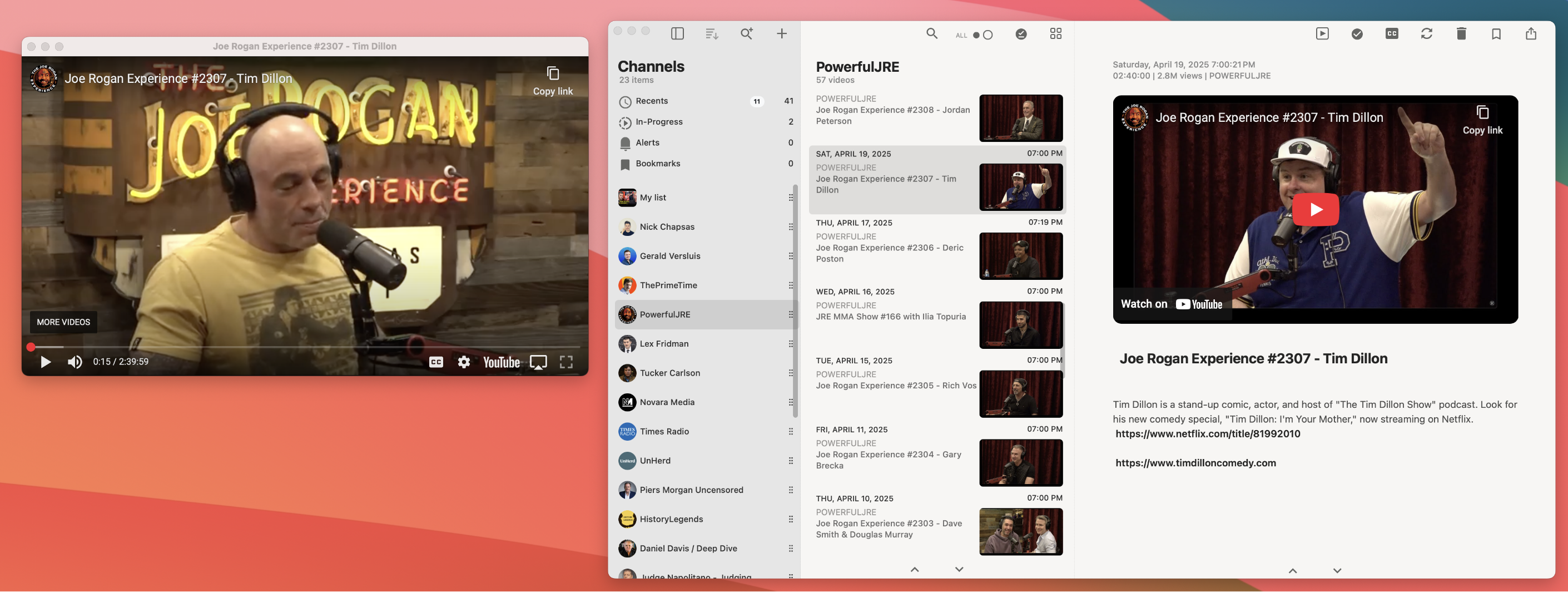Open the Netflix title link
1568x592 pixels.
[1207, 434]
